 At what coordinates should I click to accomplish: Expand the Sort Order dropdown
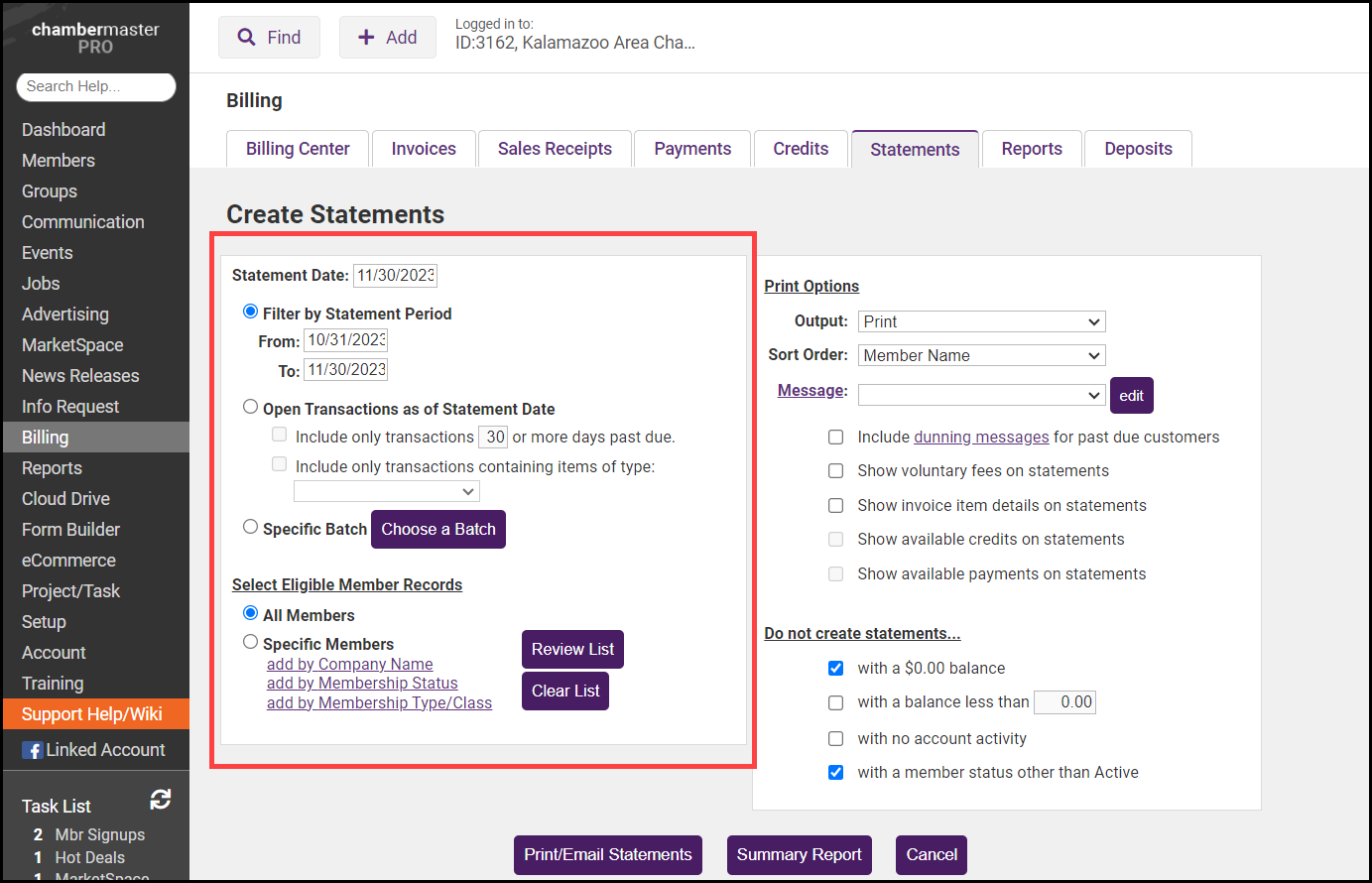click(981, 355)
